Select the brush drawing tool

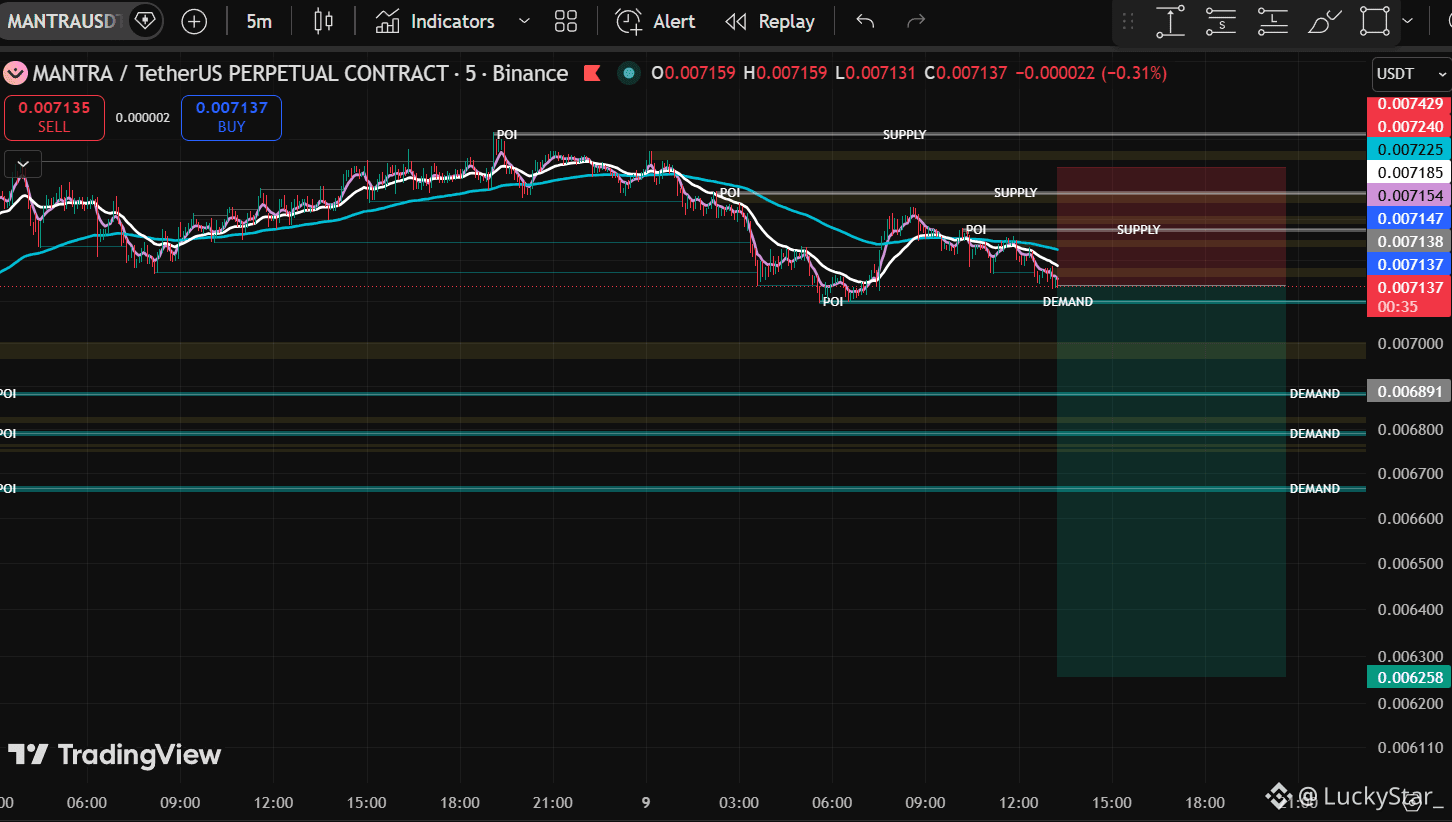(x=1325, y=21)
